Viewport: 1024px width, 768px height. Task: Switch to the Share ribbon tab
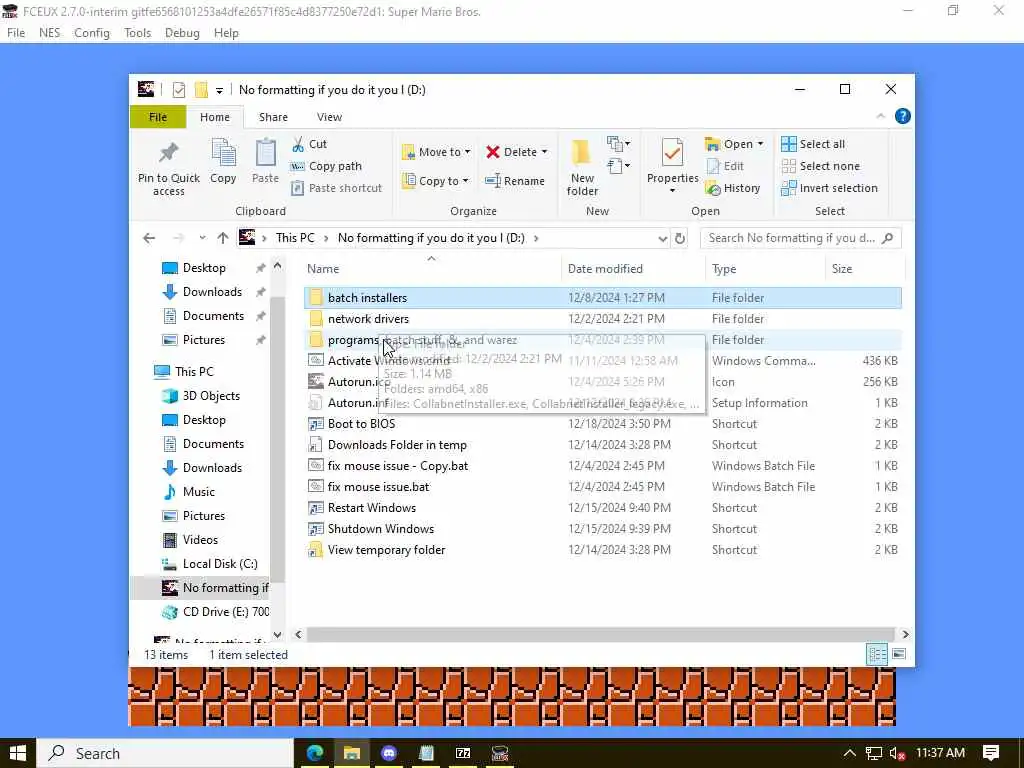pos(273,117)
